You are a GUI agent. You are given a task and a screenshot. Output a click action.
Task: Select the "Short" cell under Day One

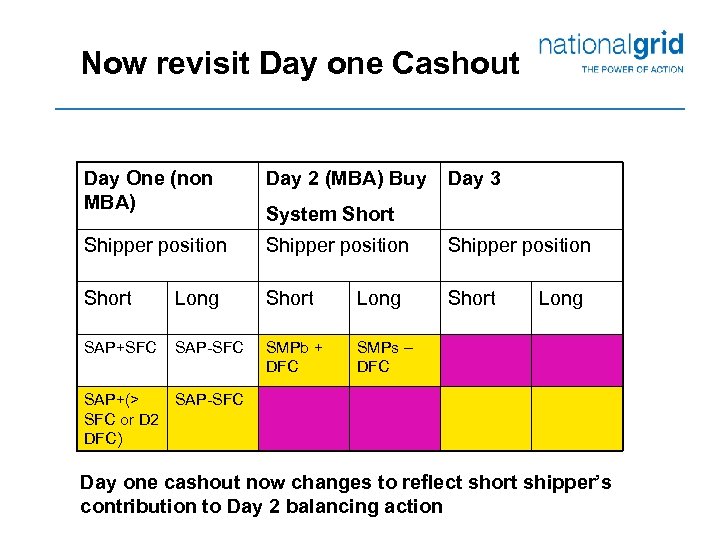click(x=108, y=298)
